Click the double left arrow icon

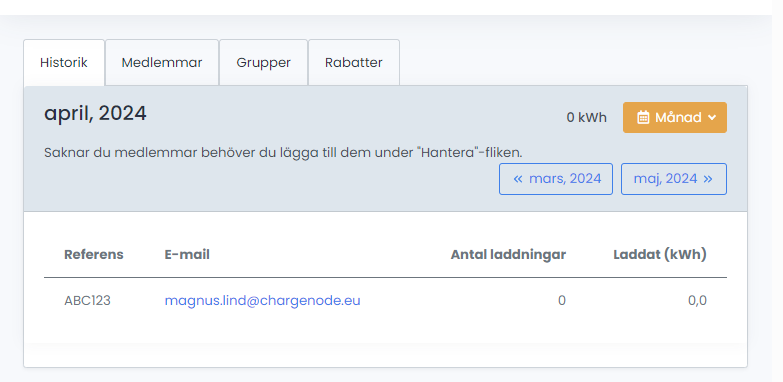point(518,179)
